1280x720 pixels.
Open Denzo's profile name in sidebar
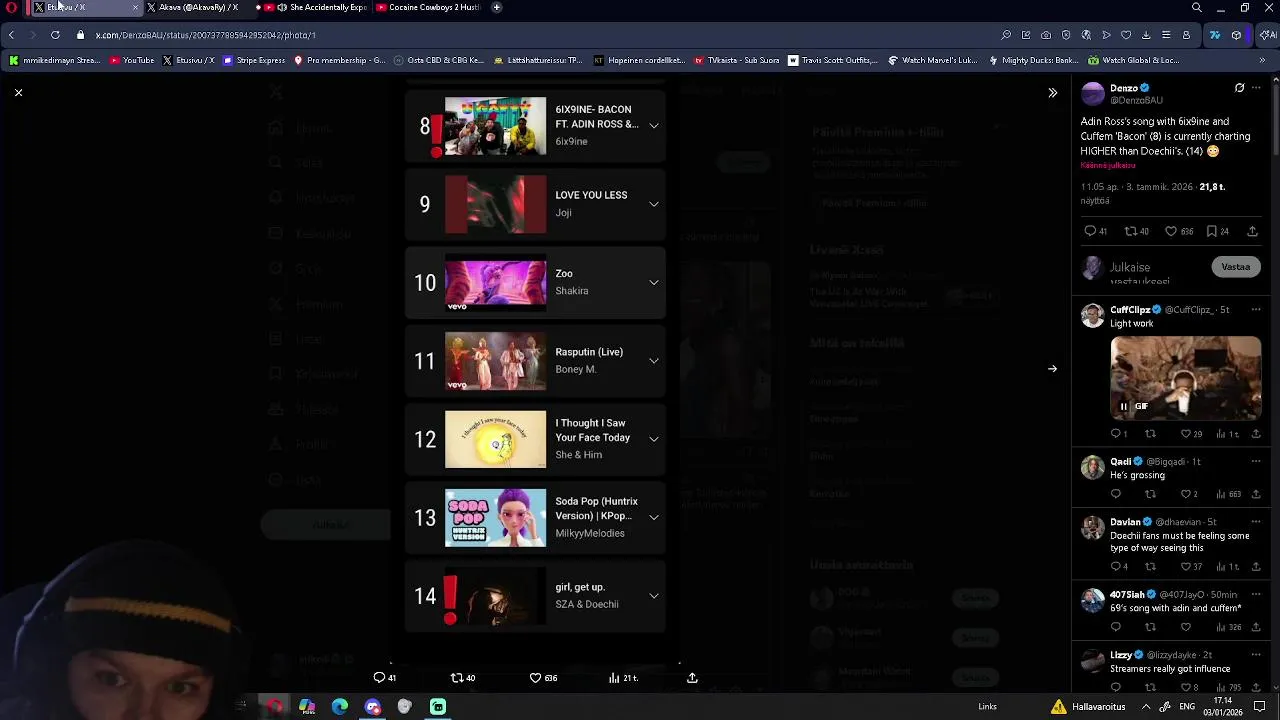(1123, 88)
